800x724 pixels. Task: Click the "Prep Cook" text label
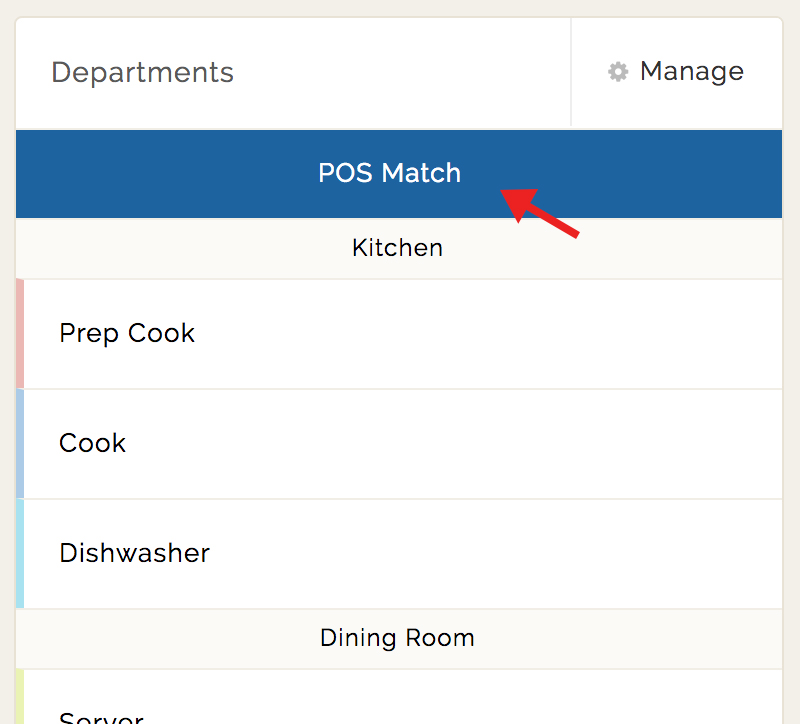pos(127,333)
